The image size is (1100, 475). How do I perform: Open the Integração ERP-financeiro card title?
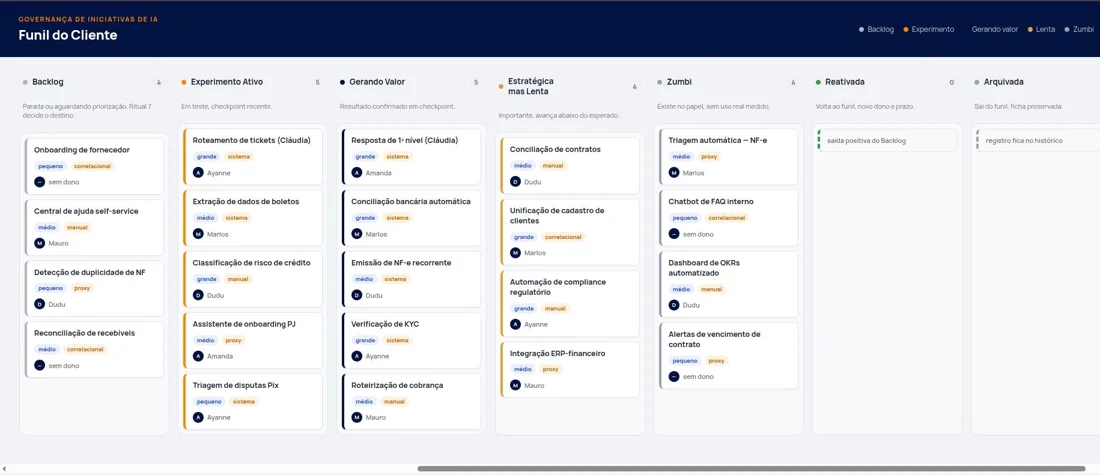[x=557, y=354]
